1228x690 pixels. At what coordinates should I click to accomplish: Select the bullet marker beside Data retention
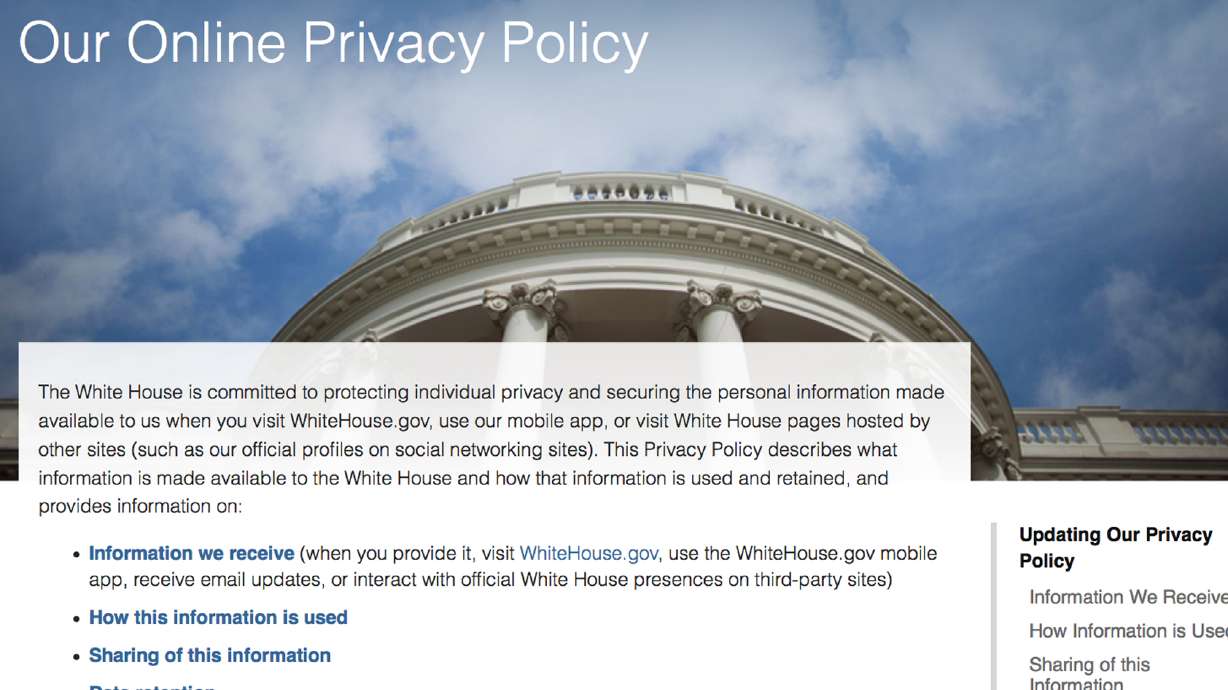(77, 688)
